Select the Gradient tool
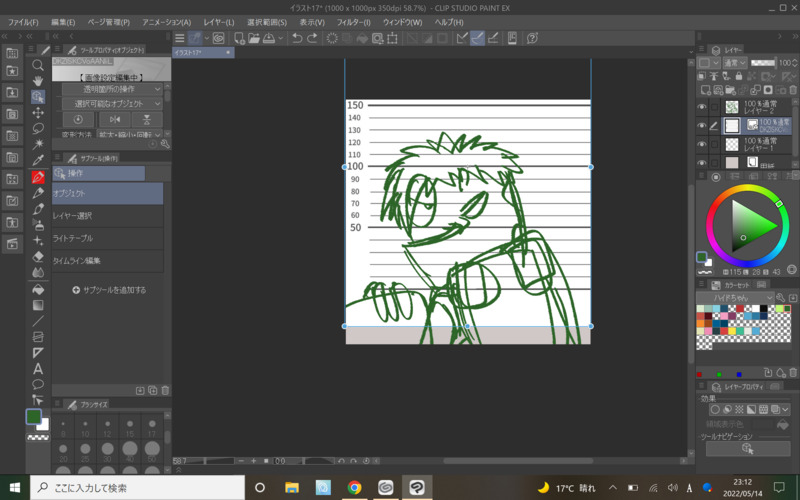The height and width of the screenshot is (500, 800). point(38,305)
